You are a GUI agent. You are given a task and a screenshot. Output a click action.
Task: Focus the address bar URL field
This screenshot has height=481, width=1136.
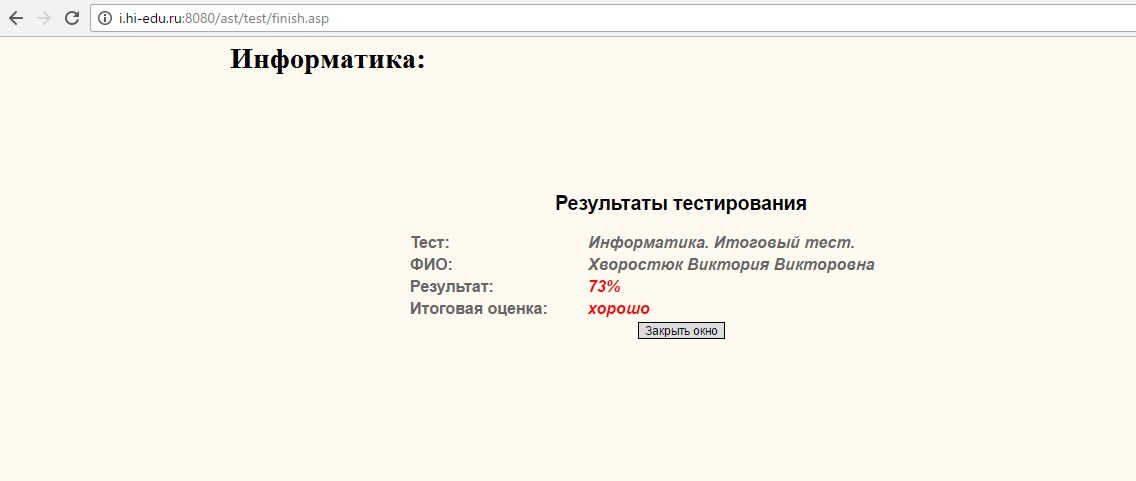pyautogui.click(x=600, y=18)
